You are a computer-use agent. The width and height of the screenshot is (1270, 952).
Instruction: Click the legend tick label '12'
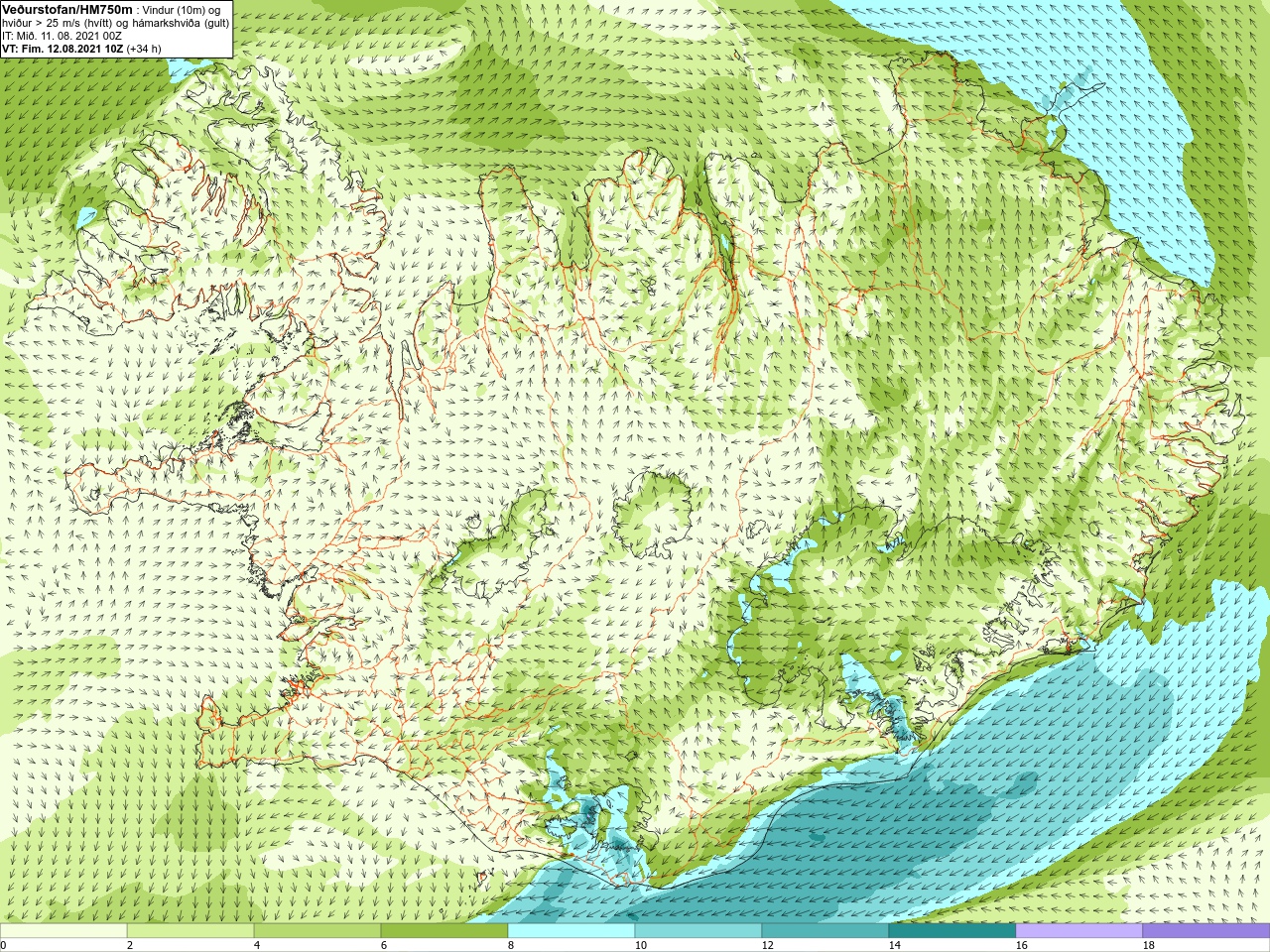click(x=767, y=945)
